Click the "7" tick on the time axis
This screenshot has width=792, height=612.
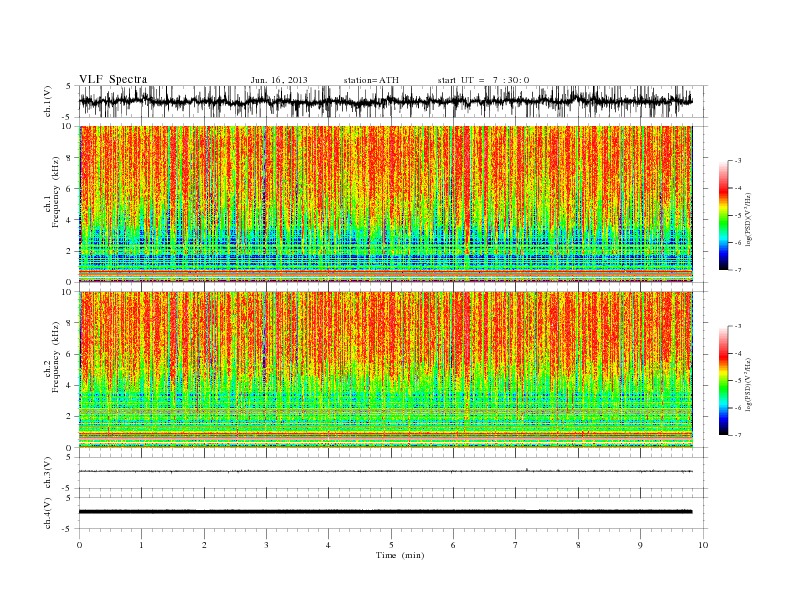pyautogui.click(x=516, y=545)
